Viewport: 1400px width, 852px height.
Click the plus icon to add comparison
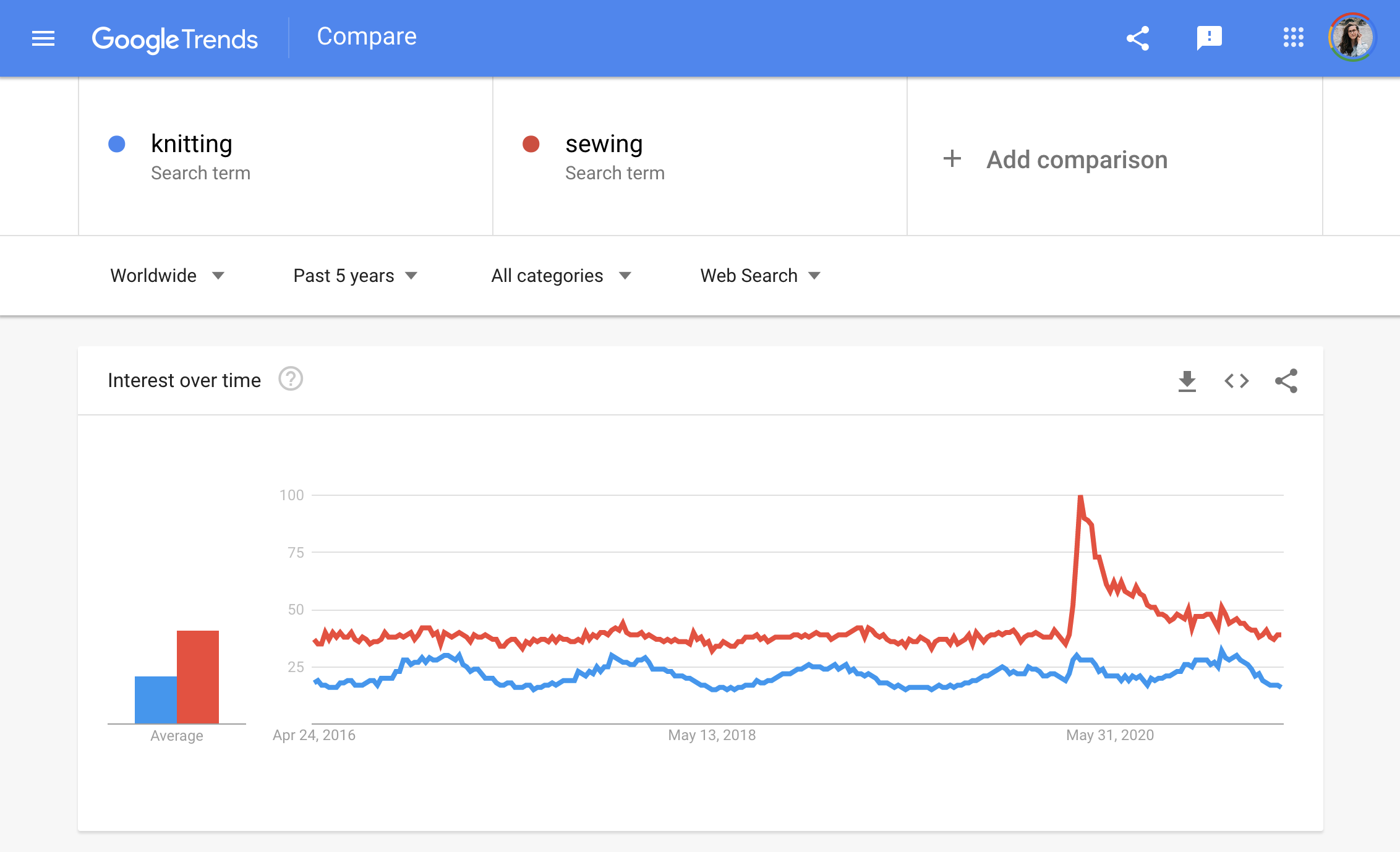[952, 159]
